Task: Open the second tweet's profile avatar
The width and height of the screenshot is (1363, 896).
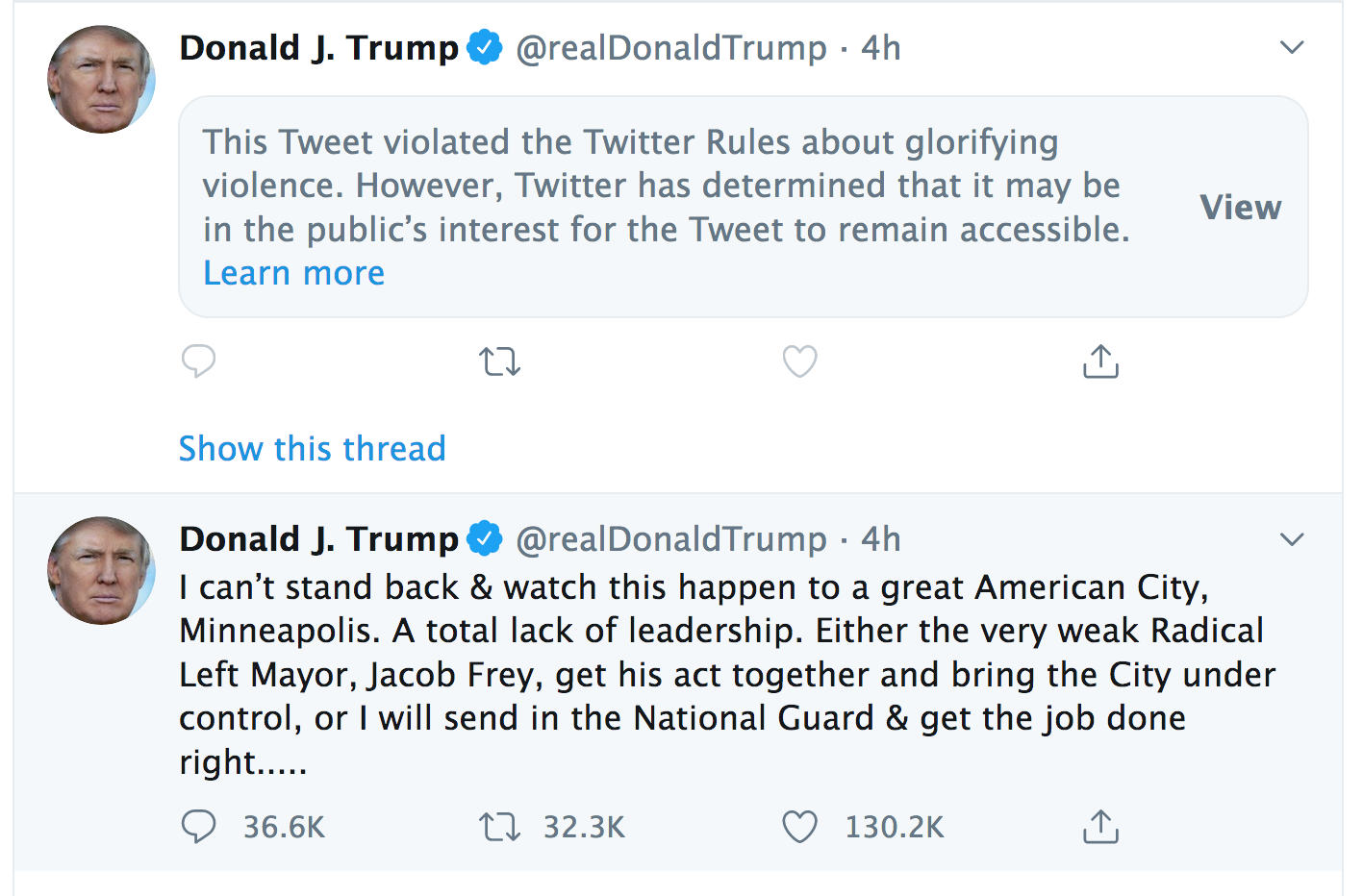Action: 101,571
